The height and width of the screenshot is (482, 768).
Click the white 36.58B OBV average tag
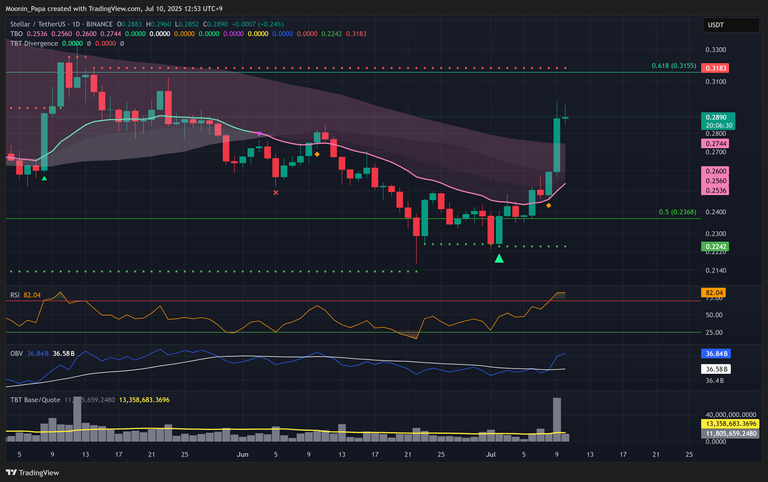[716, 369]
